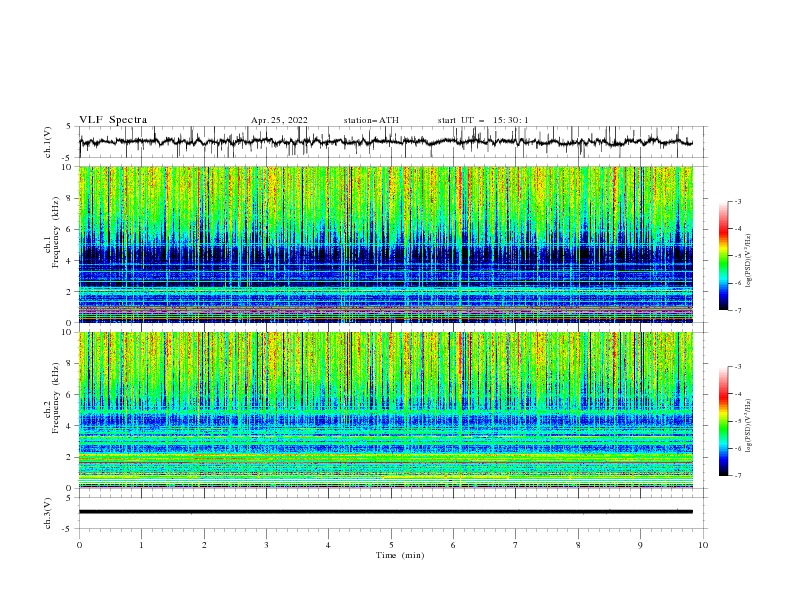Click the "-5" tick on the lower colorbar

coord(737,421)
